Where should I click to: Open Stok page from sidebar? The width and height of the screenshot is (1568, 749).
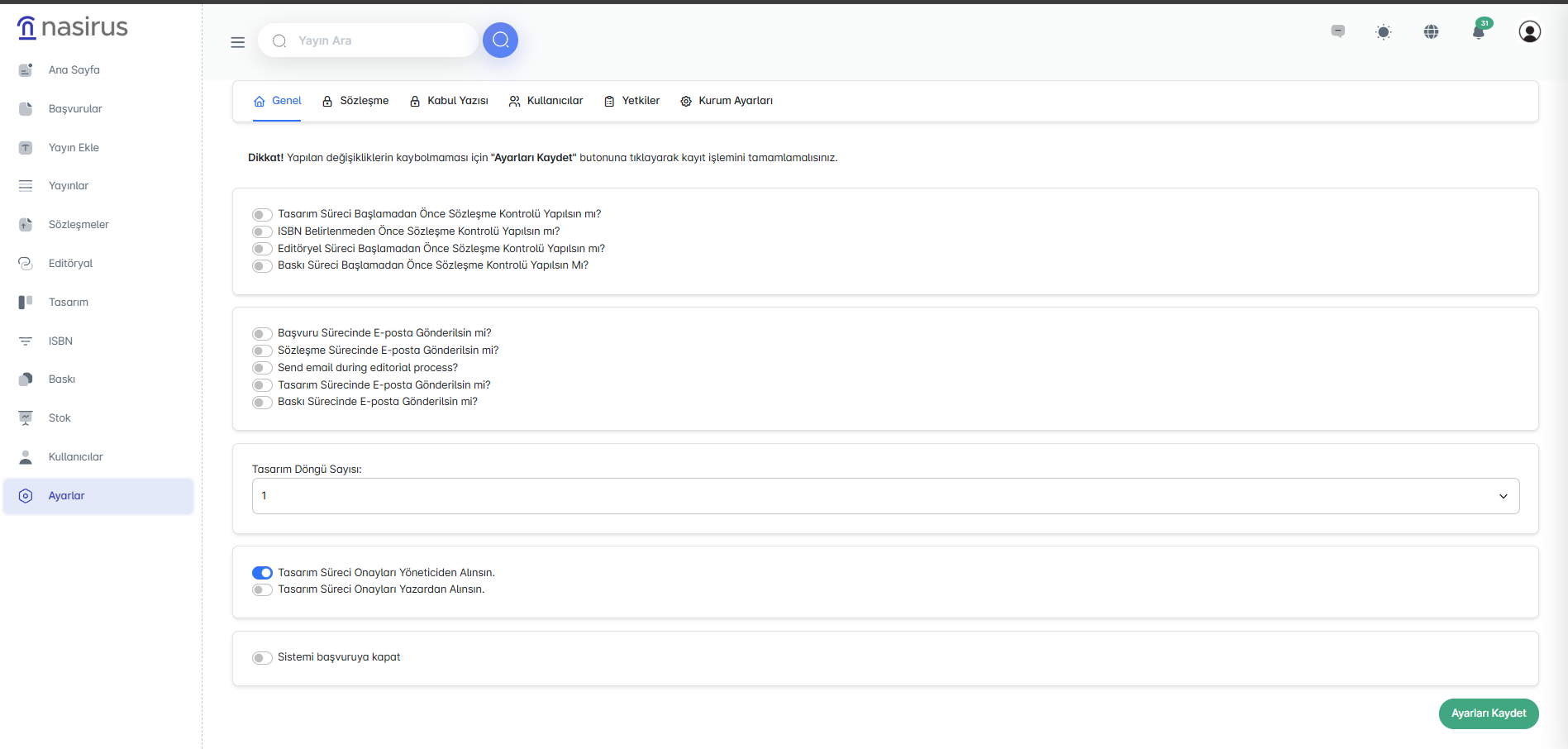coord(60,418)
